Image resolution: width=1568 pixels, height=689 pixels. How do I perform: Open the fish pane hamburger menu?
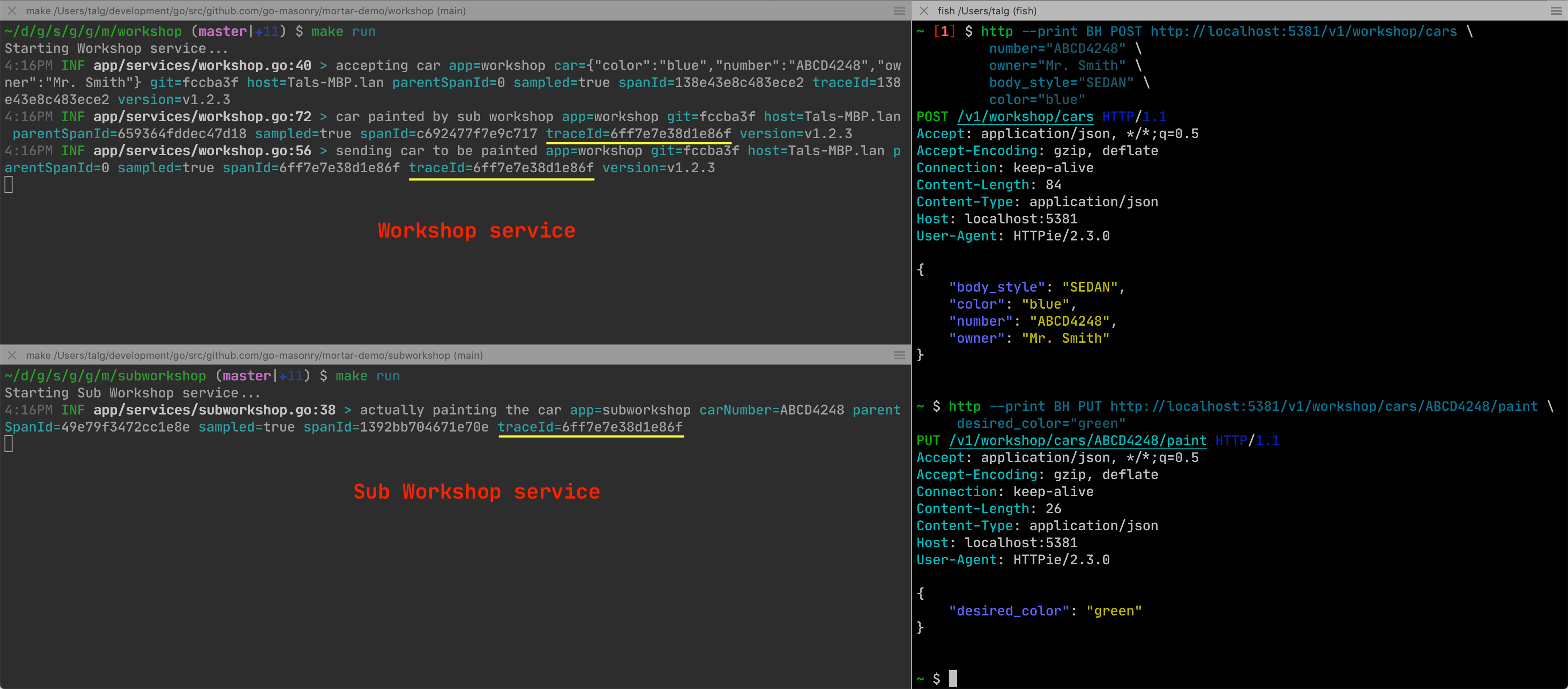tap(1555, 10)
